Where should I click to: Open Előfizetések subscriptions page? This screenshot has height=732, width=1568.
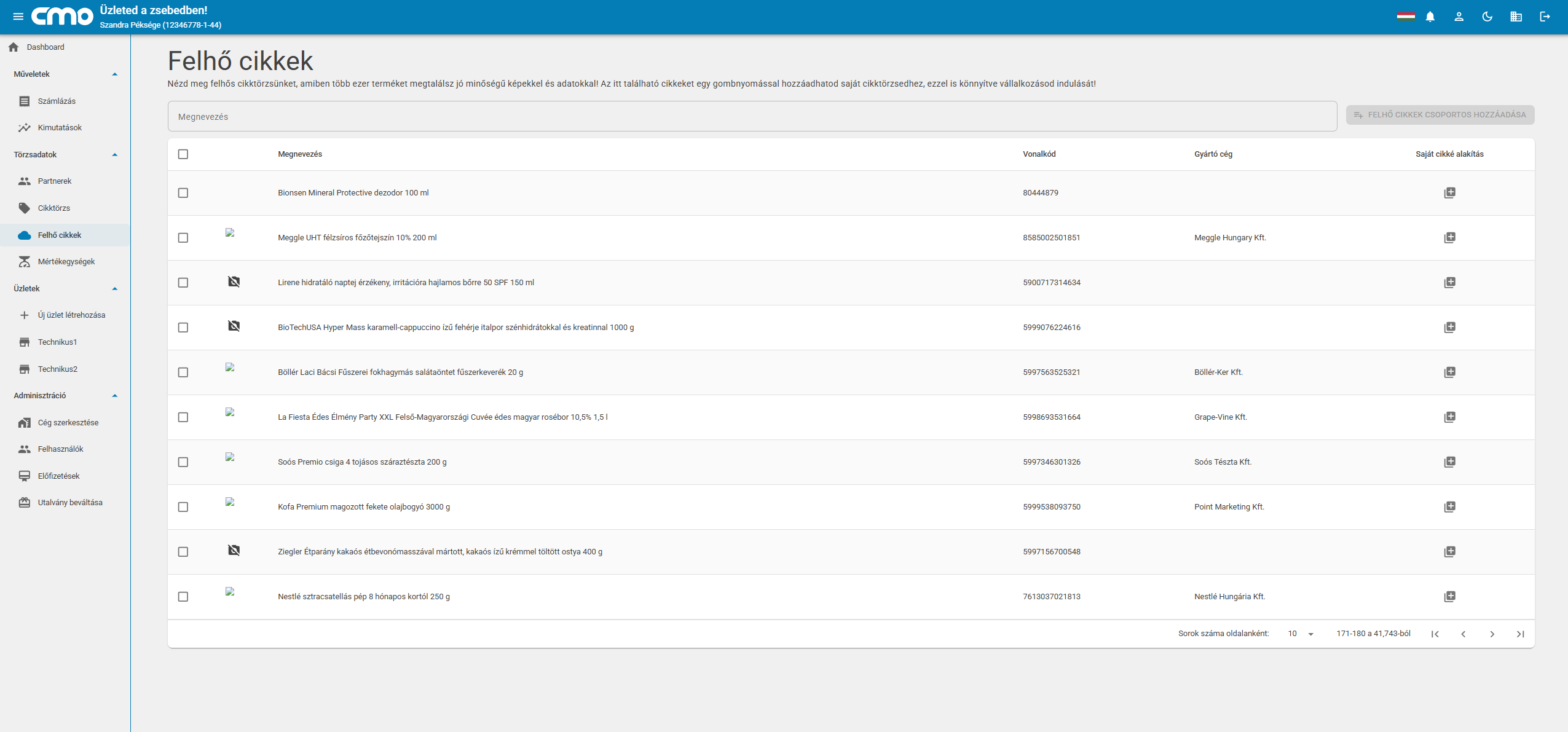[65, 476]
